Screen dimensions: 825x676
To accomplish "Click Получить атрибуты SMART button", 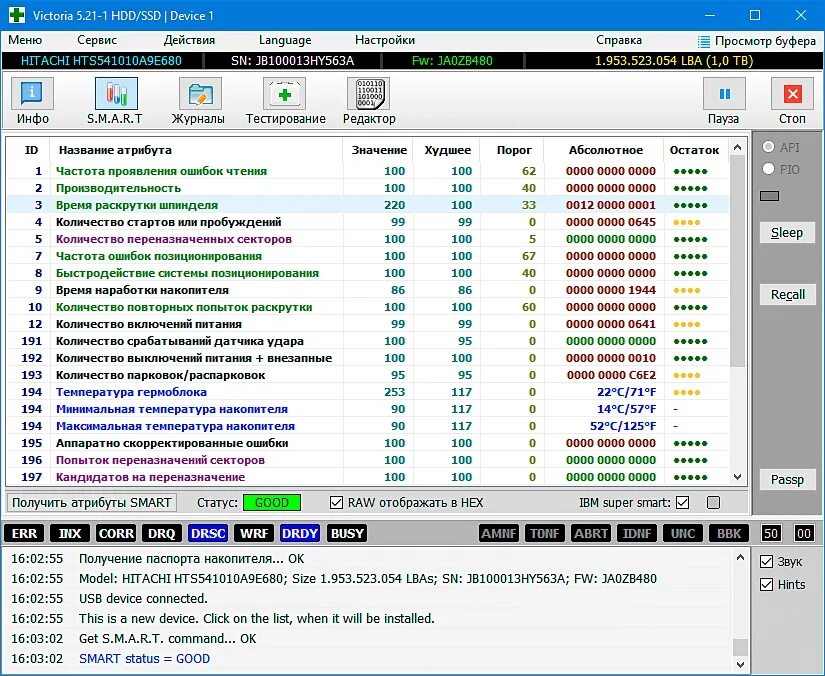I will coord(92,502).
